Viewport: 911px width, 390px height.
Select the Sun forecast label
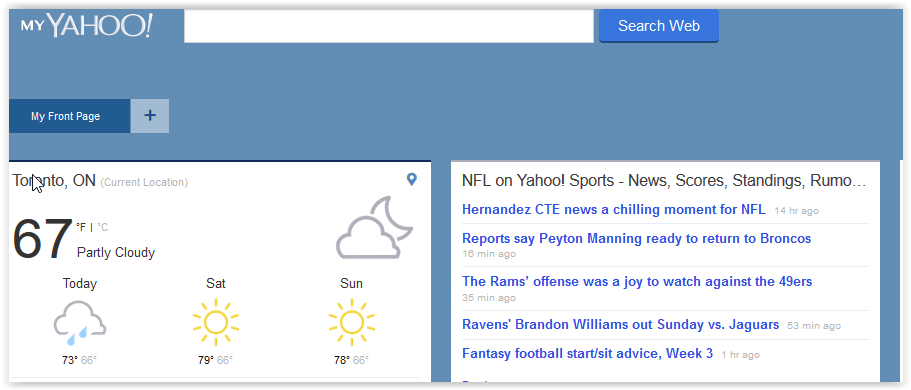[x=352, y=284]
